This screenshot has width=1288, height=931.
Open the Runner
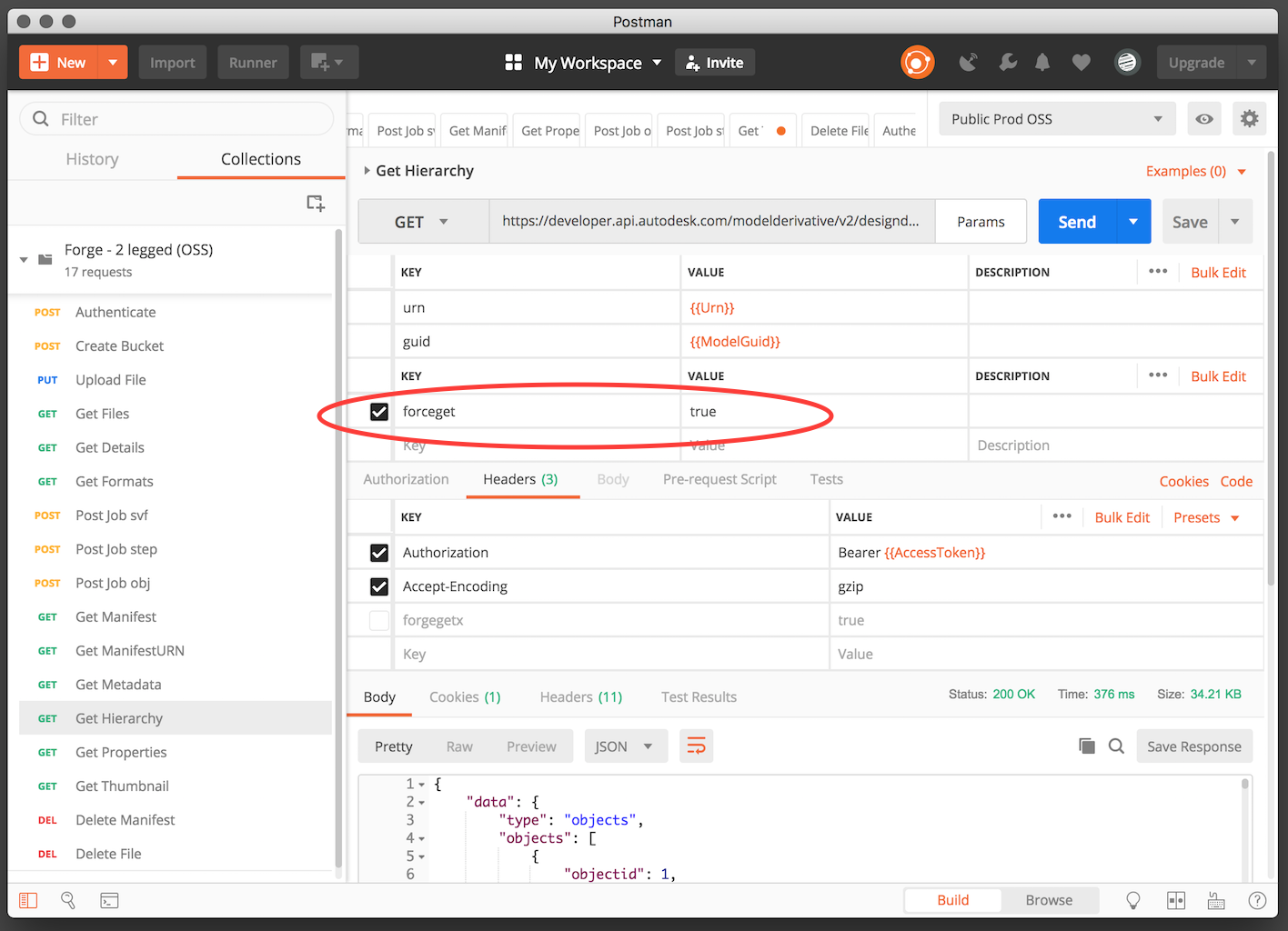coord(253,63)
